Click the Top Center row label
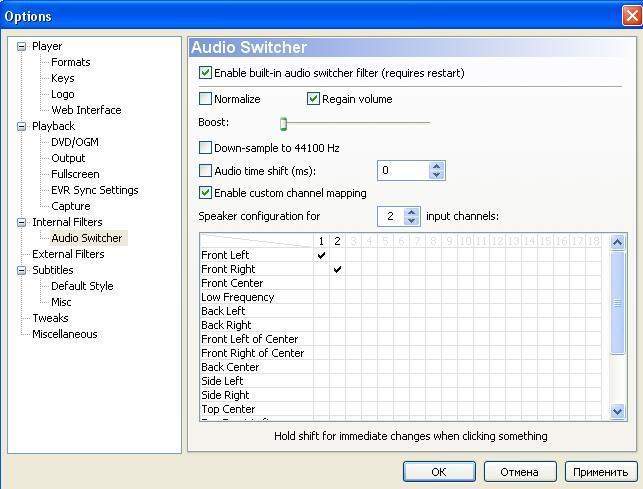This screenshot has height=489, width=643. (228, 409)
